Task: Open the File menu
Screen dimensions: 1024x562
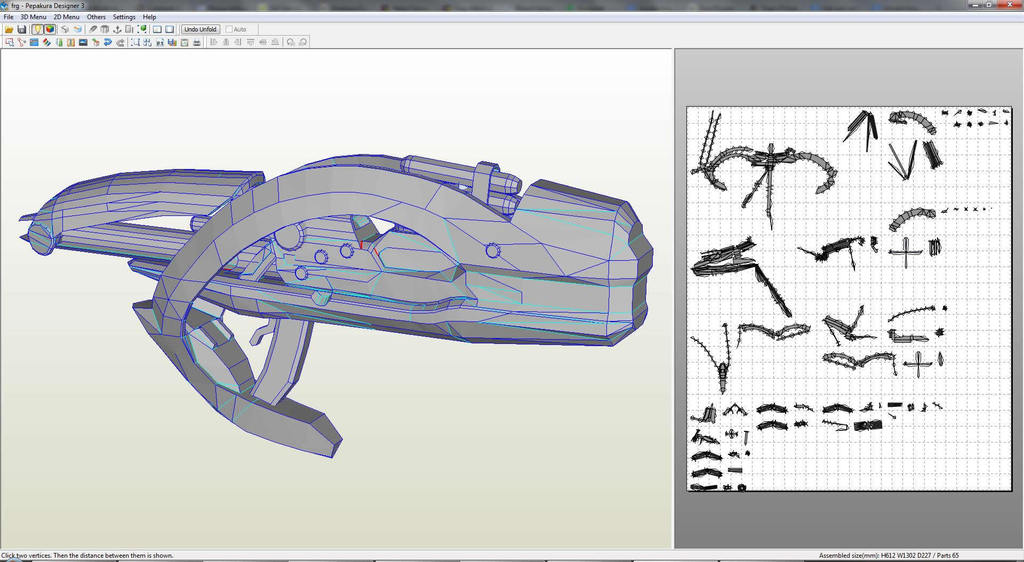Action: [x=9, y=17]
